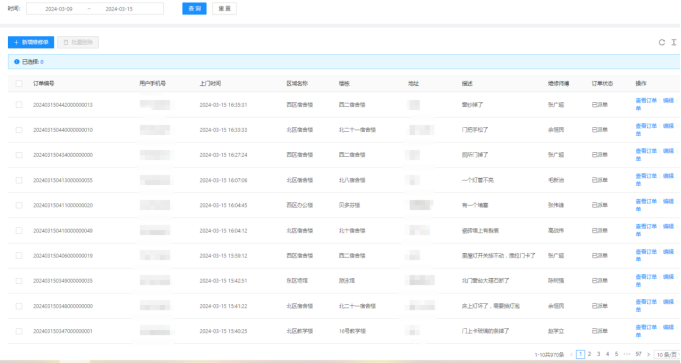The image size is (681, 363).
Task: Click order number 20240315041100000020
Action: pos(63,205)
